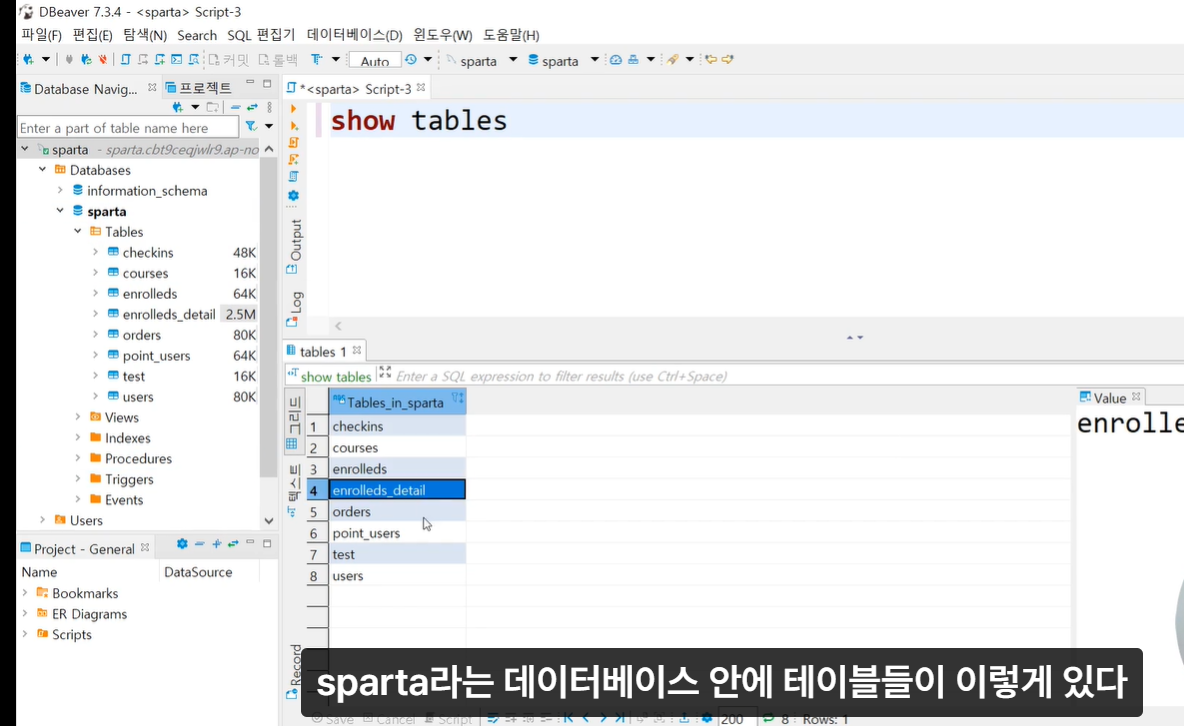Click the SQL console icon in toolbar
Image resolution: width=1184 pixels, height=726 pixels.
177,60
